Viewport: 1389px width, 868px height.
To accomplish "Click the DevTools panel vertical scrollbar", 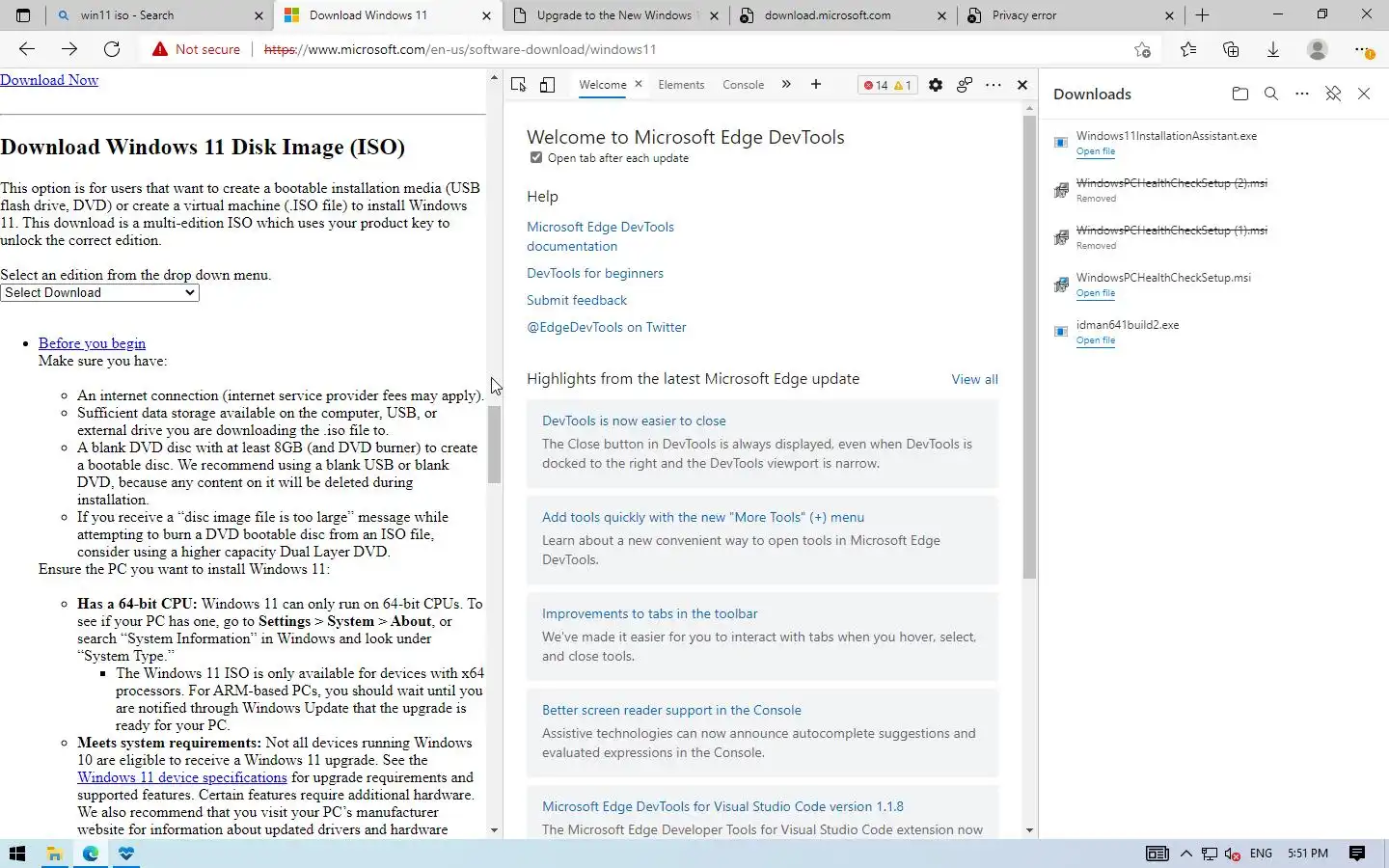I will (x=1029, y=347).
